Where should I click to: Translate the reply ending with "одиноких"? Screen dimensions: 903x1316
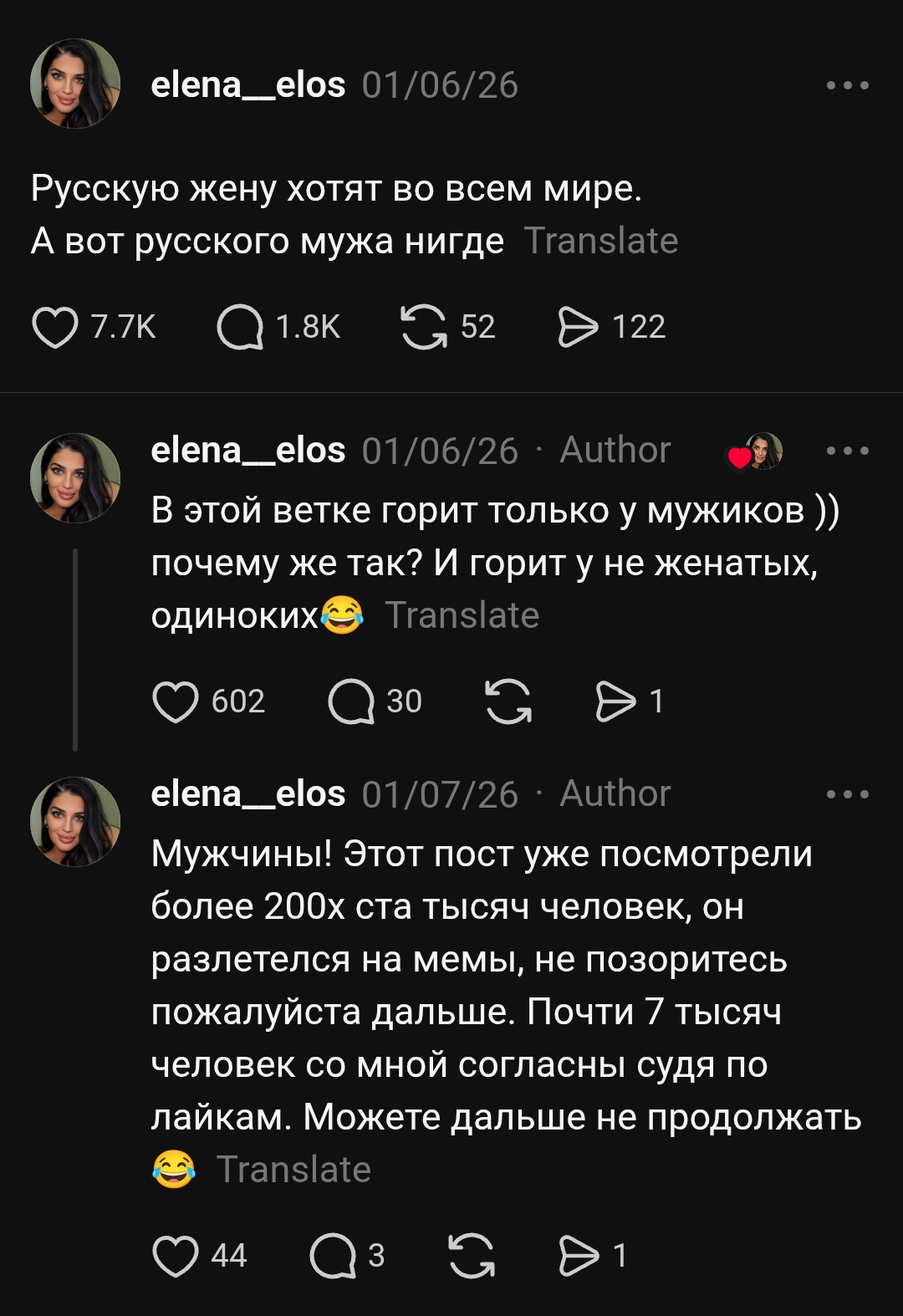[462, 616]
